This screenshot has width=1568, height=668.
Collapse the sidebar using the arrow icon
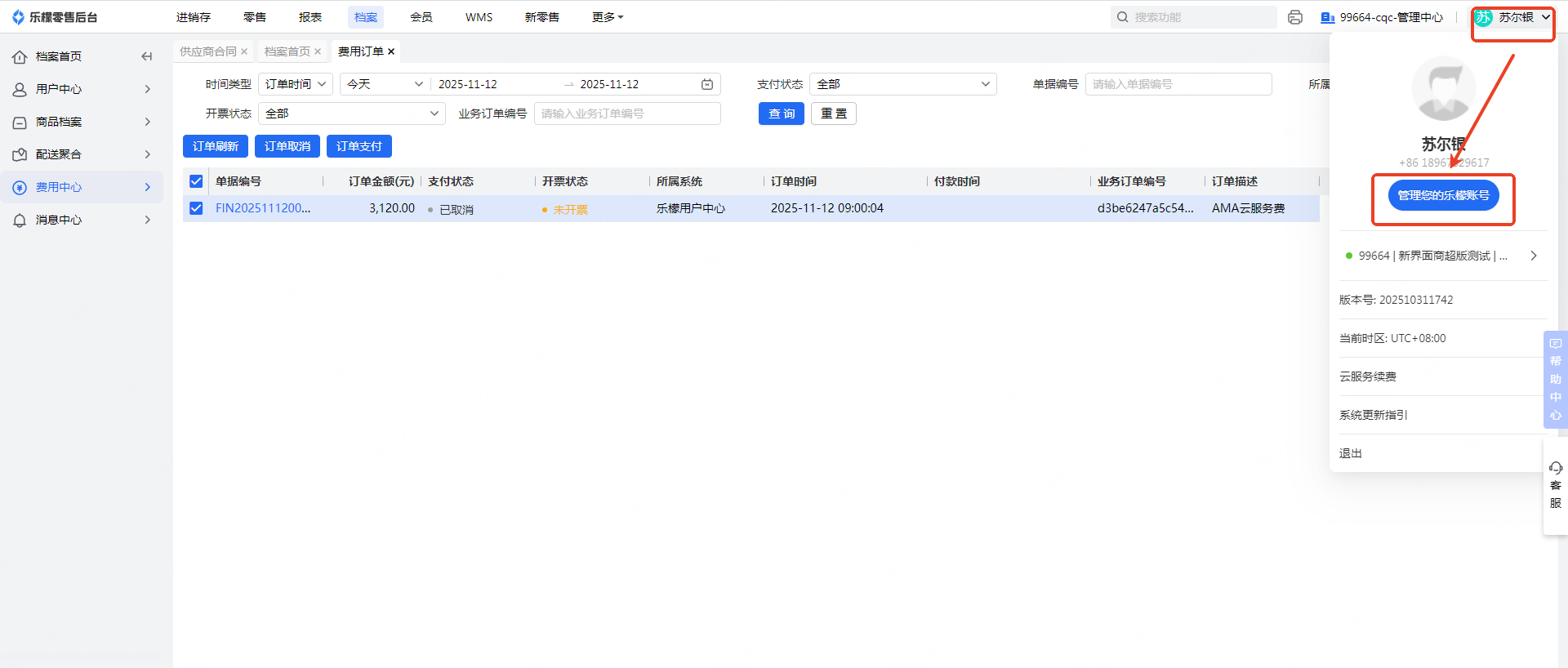pos(147,56)
